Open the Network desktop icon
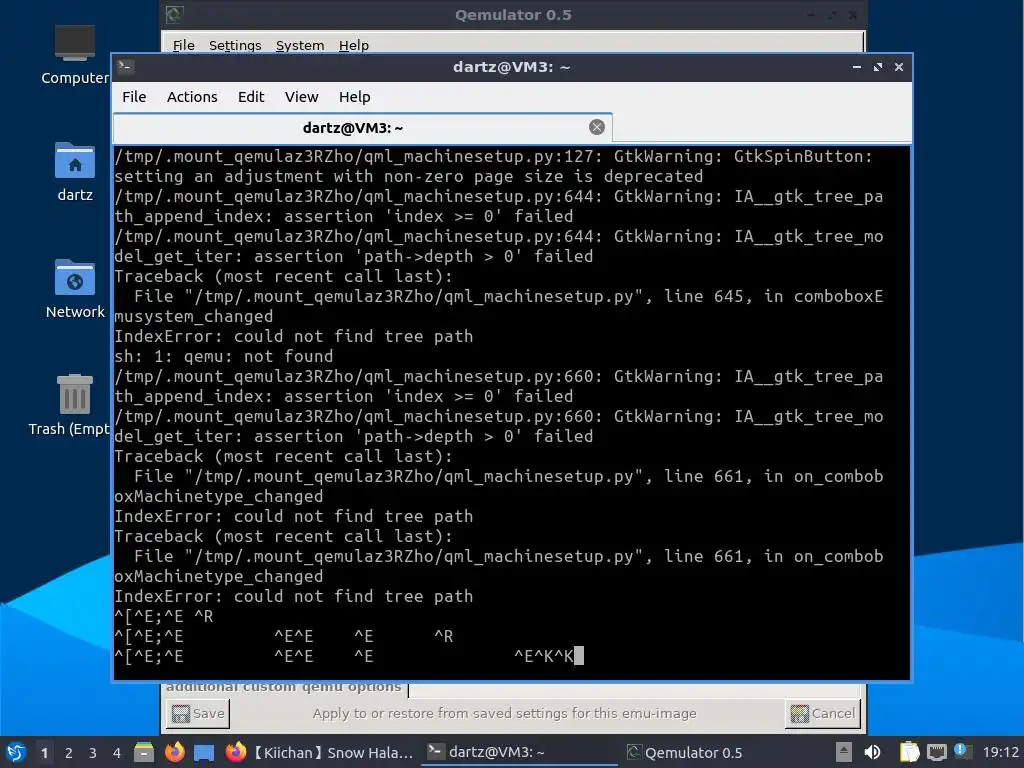1024x768 pixels. pyautogui.click(x=74, y=289)
